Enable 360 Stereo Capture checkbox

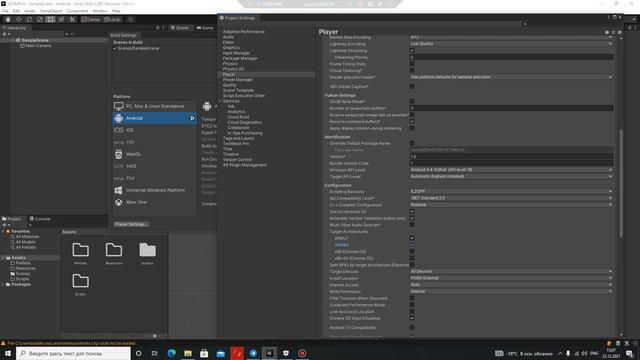[x=412, y=87]
